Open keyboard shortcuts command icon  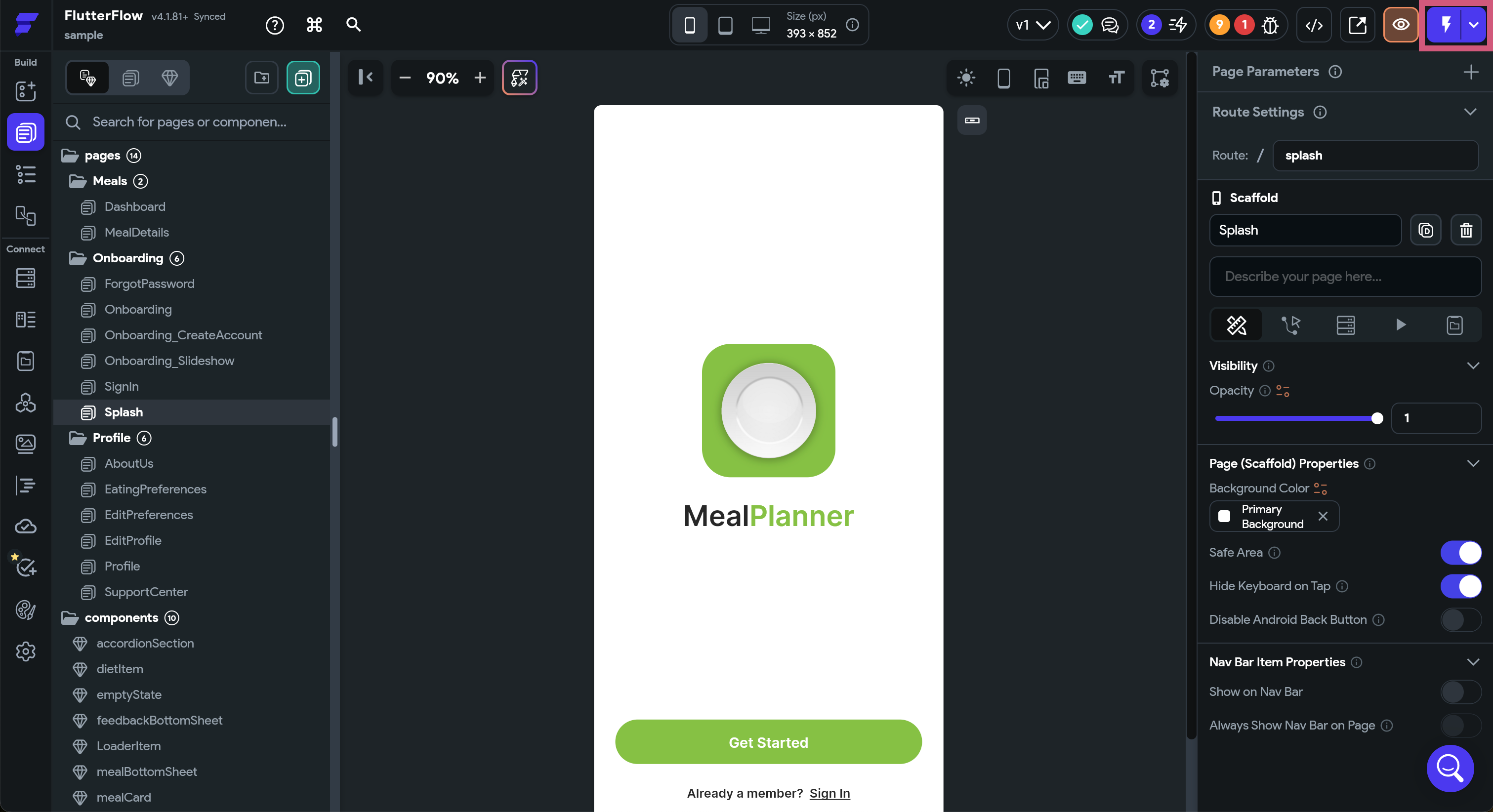pyautogui.click(x=314, y=25)
